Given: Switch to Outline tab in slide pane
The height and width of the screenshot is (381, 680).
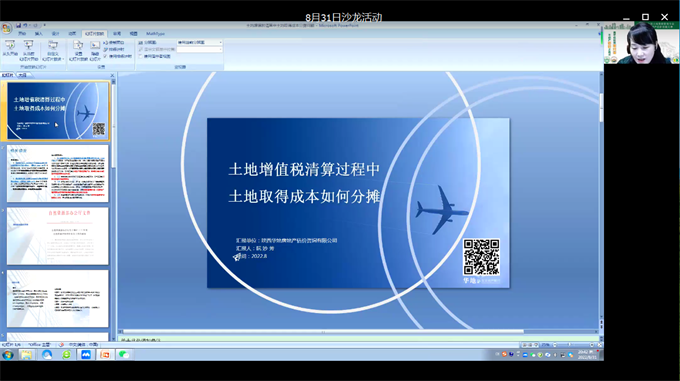Looking at the screenshot, I should click(x=22, y=75).
